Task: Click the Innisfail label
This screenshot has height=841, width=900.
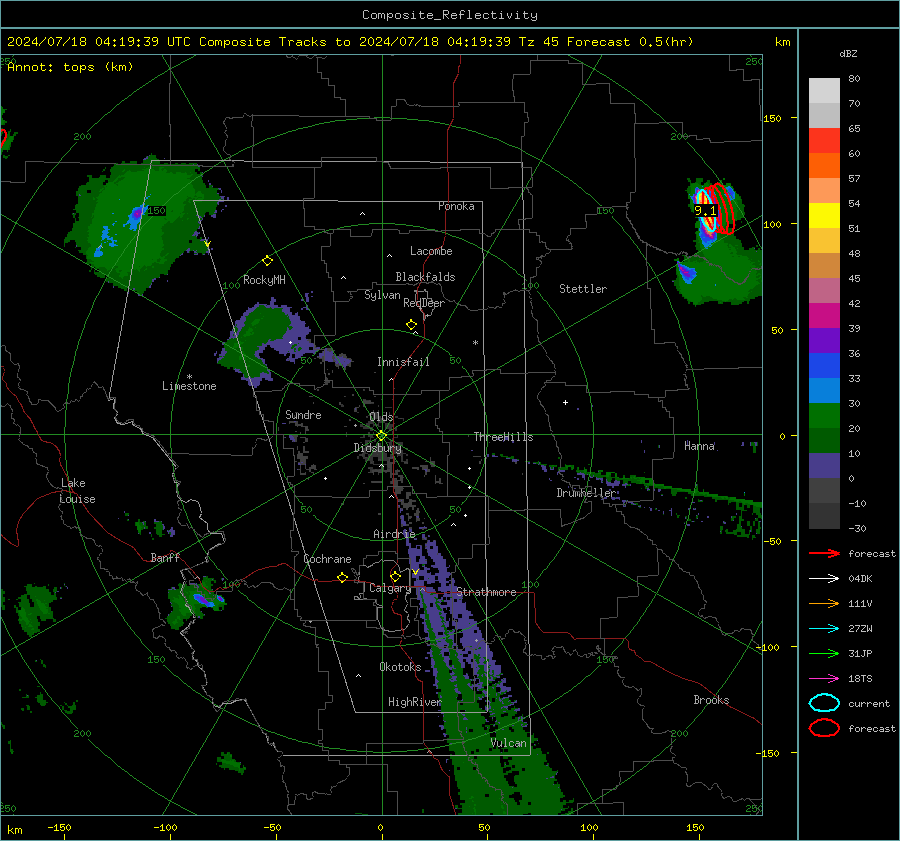Action: click(403, 362)
